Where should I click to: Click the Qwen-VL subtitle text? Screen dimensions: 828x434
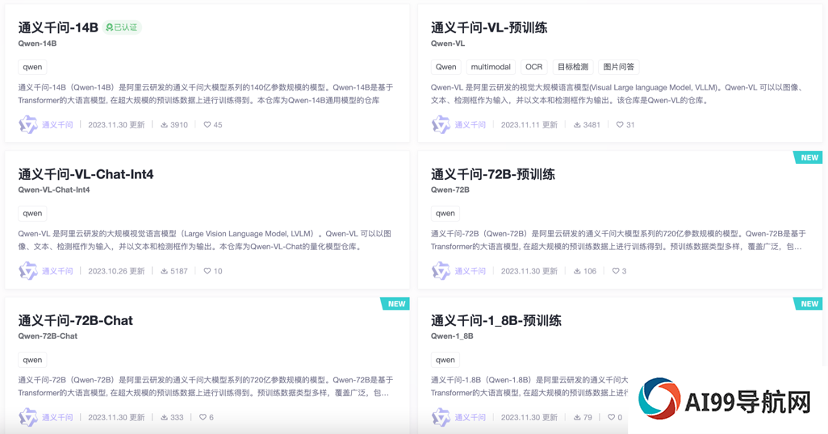tap(448, 43)
